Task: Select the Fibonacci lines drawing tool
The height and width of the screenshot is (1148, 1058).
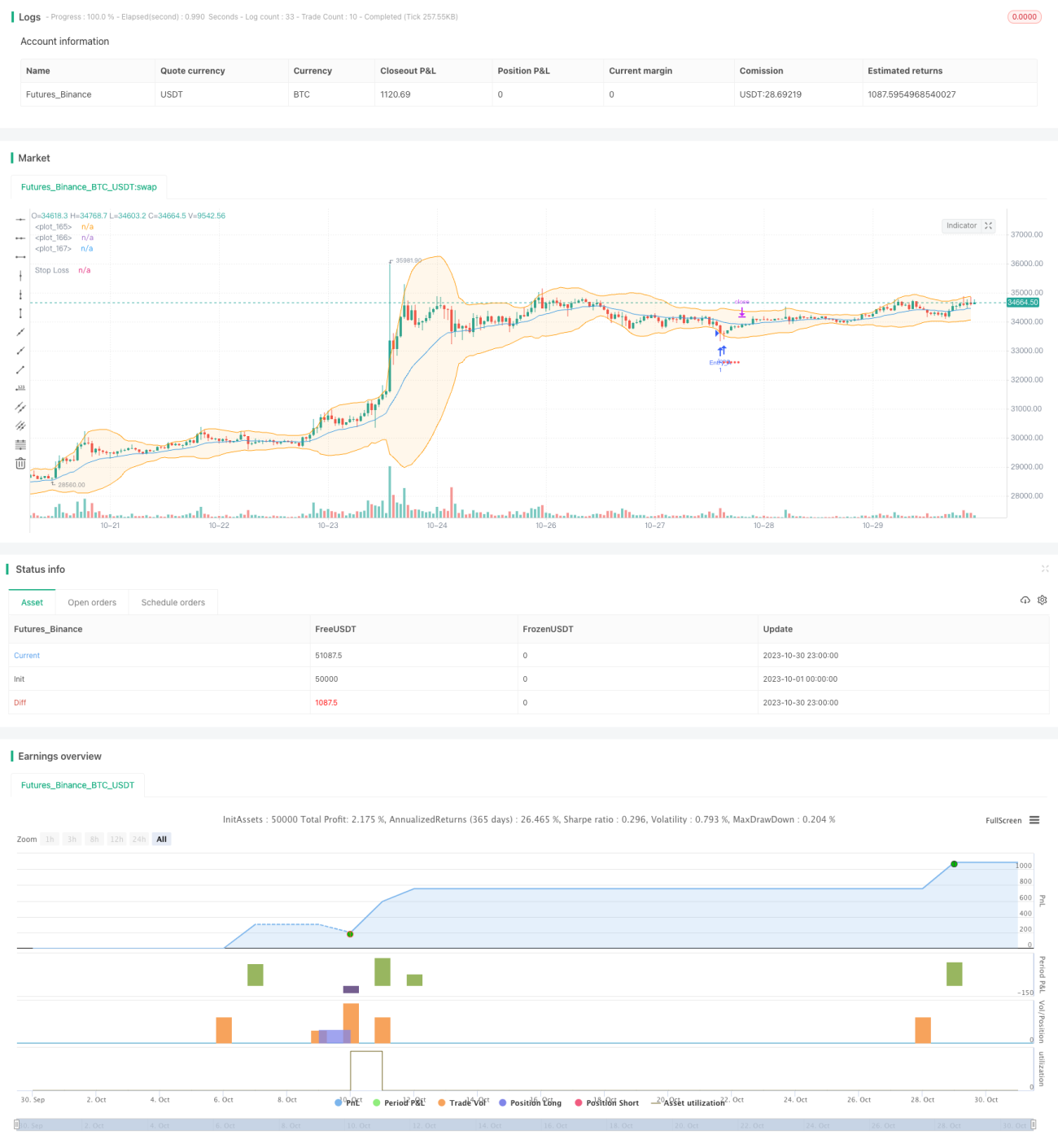Action: click(20, 444)
